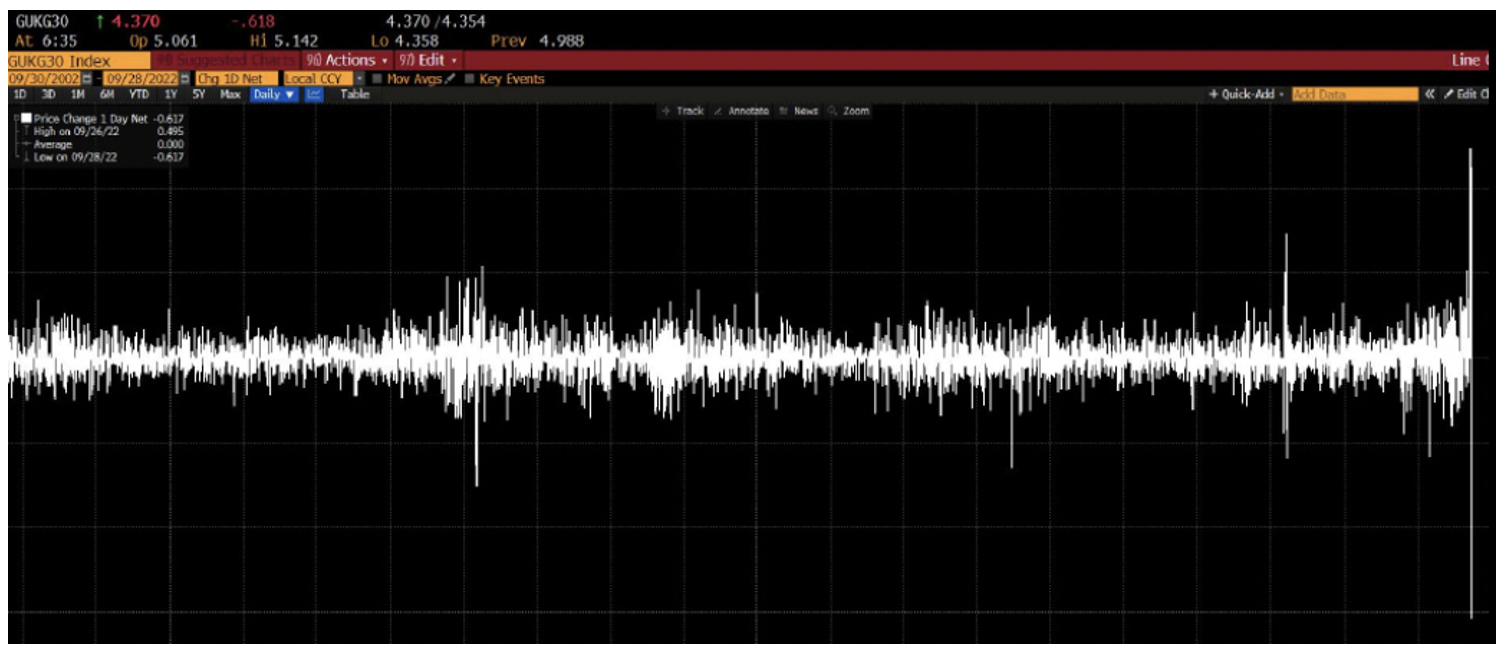This screenshot has width=1508, height=654.
Task: Click the Add Data input field
Action: click(1353, 94)
